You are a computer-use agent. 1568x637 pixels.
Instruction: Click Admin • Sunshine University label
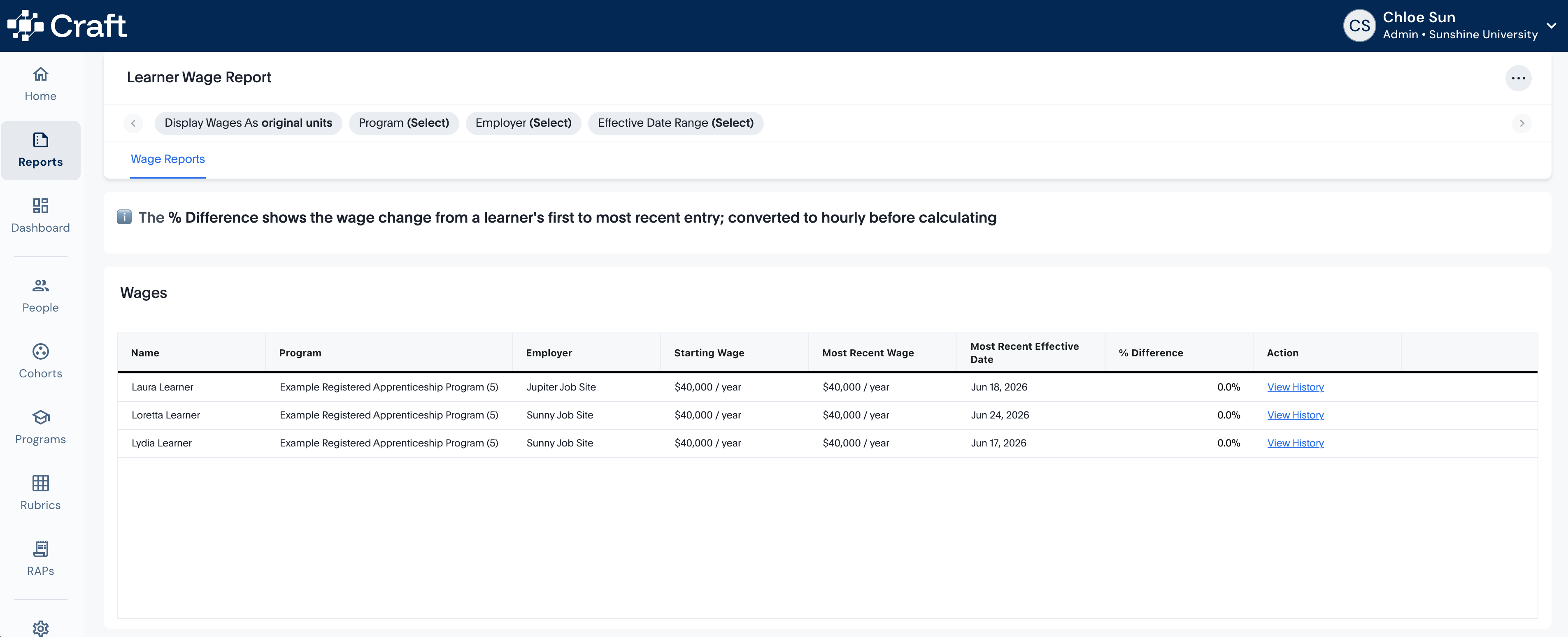pos(1460,35)
